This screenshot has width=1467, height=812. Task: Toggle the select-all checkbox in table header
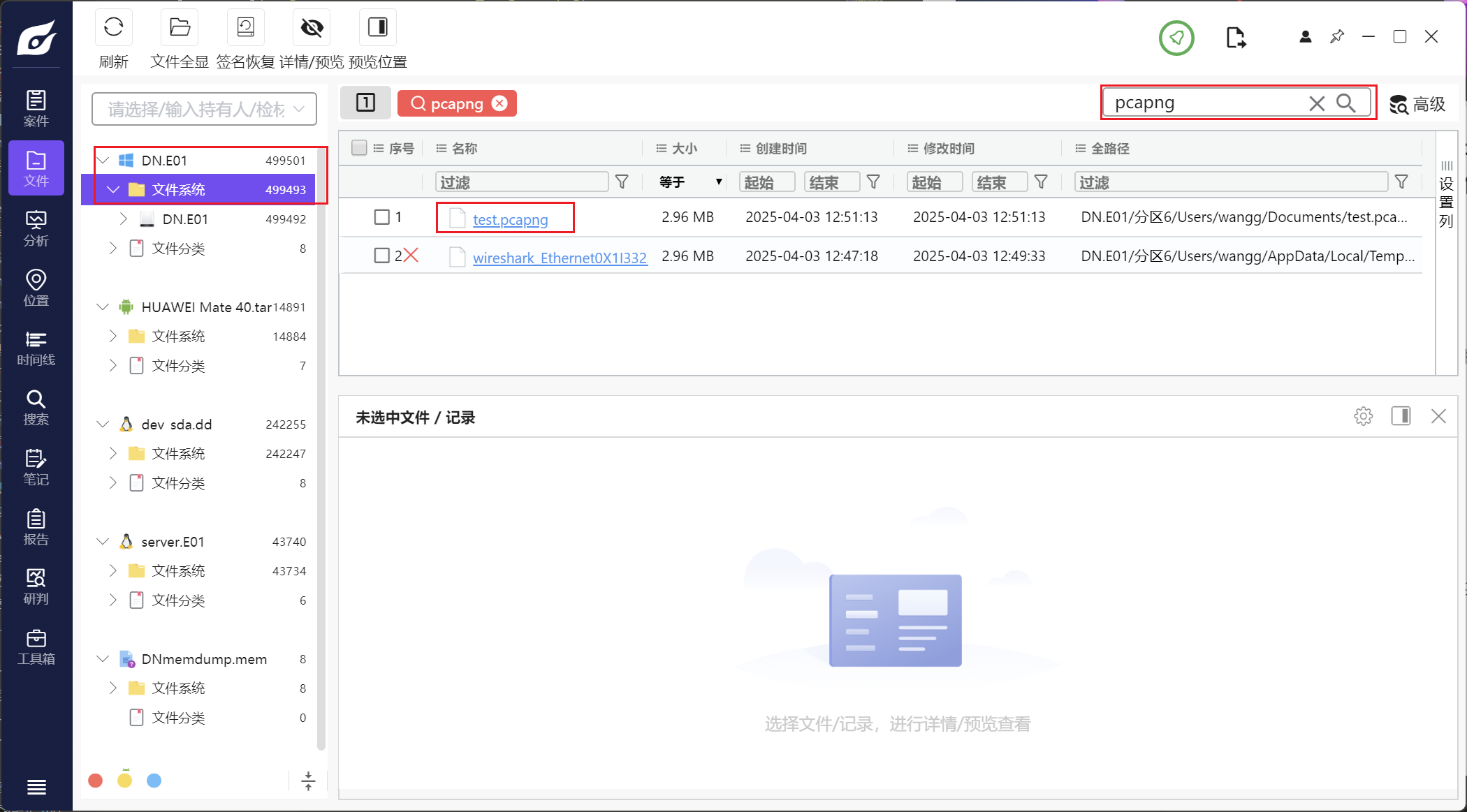pyautogui.click(x=359, y=148)
